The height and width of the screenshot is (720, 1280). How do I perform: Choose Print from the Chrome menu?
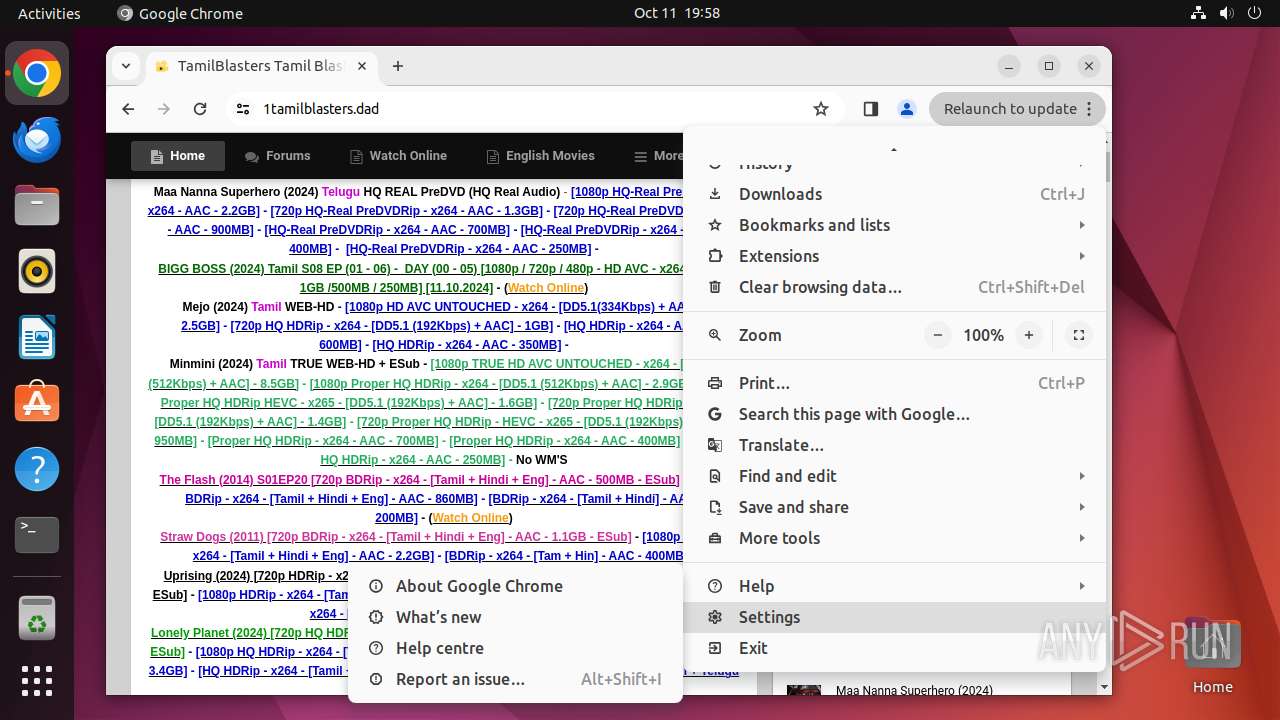(895, 383)
